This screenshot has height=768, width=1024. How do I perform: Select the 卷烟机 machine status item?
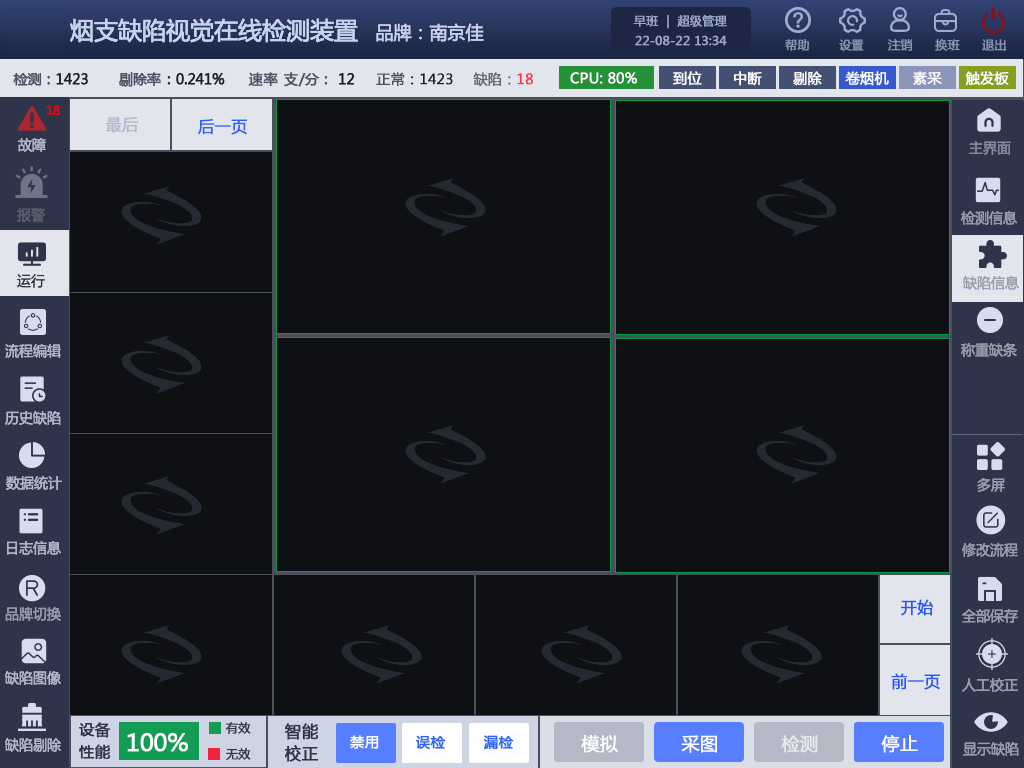click(x=865, y=77)
